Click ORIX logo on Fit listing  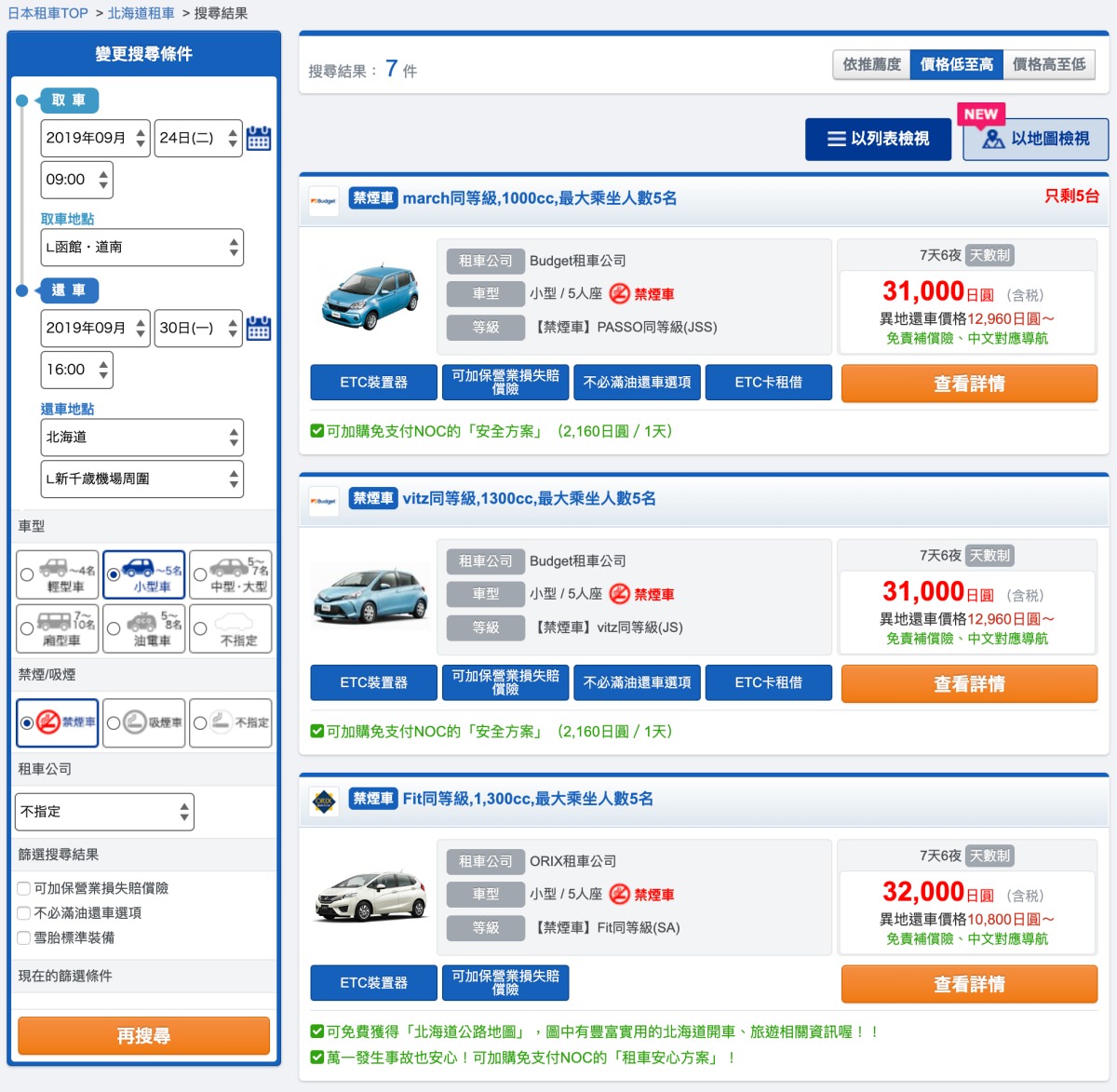coord(324,801)
